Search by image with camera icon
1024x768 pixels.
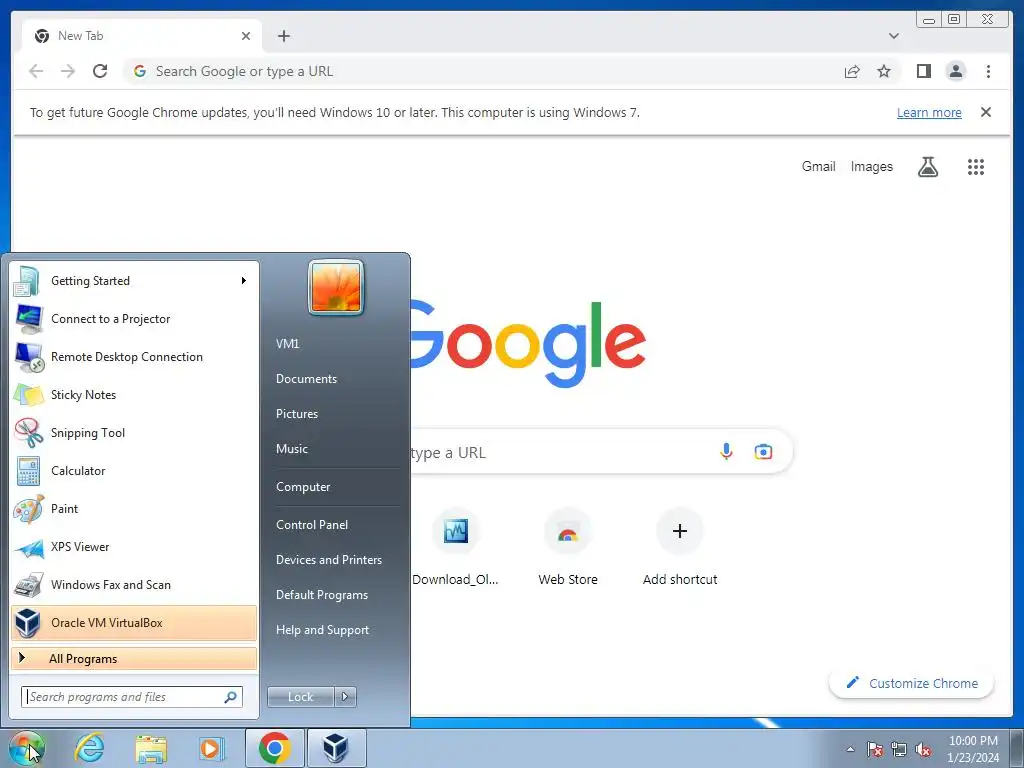763,451
